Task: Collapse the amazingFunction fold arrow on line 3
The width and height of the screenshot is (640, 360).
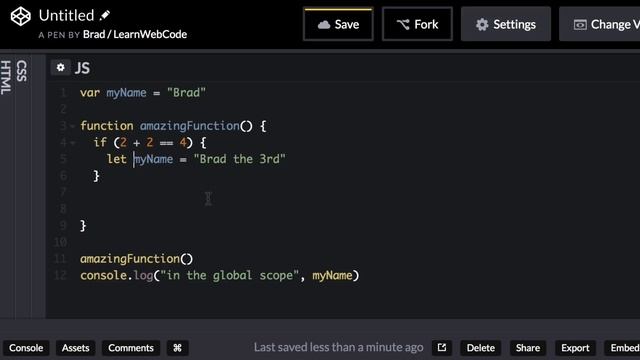Action: coord(73,126)
